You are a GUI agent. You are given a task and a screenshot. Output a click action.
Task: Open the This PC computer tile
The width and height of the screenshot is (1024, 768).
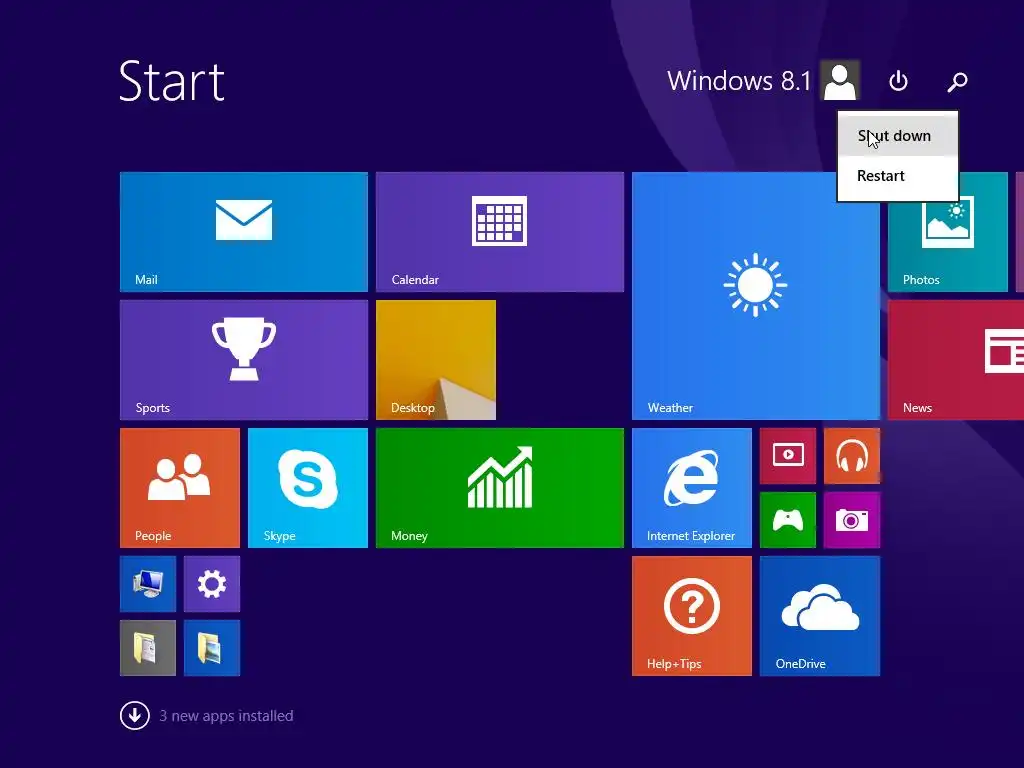148,584
